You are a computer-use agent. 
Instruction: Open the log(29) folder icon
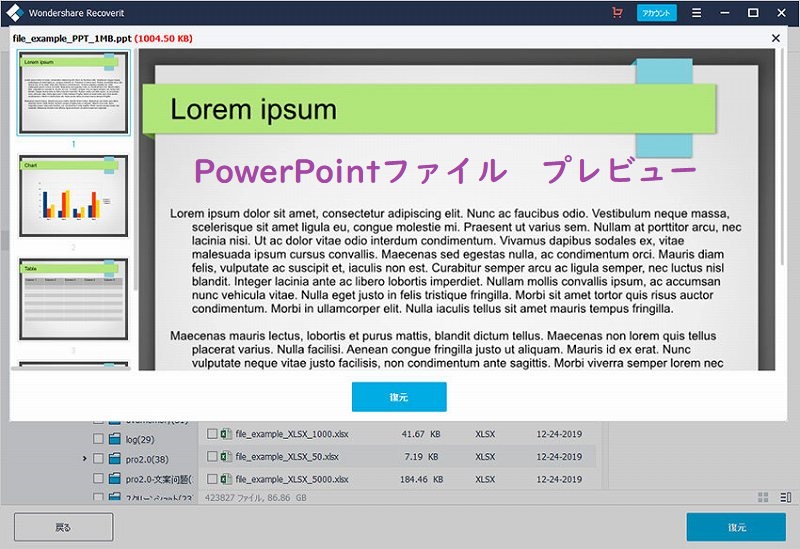(x=115, y=439)
